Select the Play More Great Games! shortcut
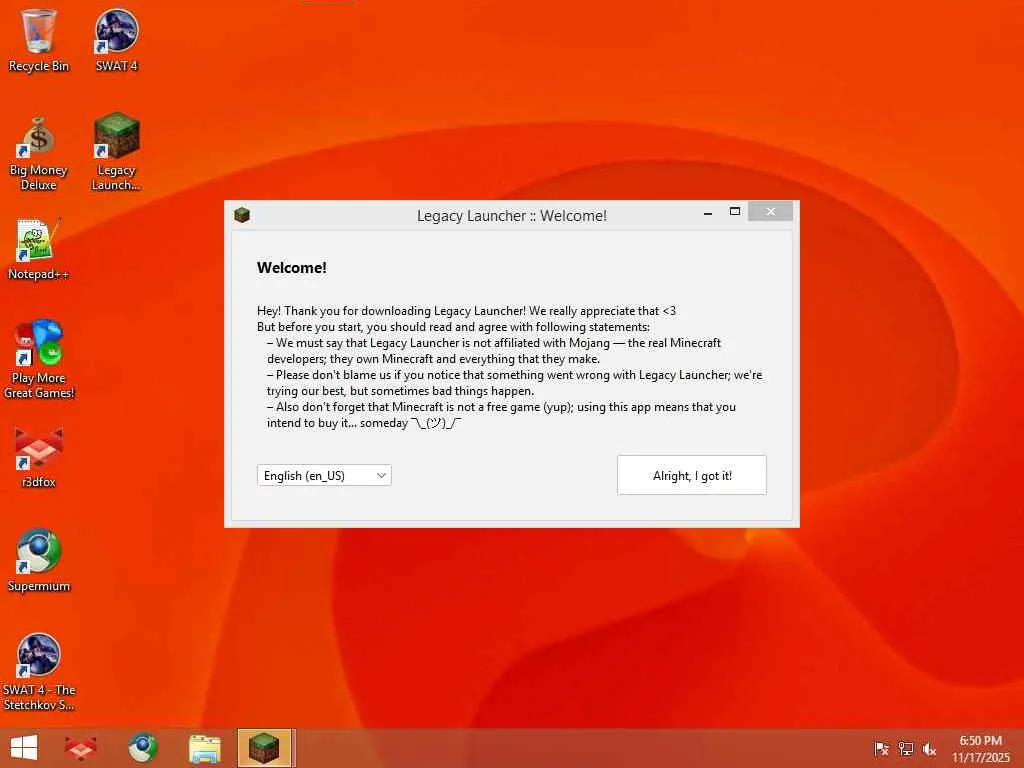The image size is (1024, 768). click(39, 359)
